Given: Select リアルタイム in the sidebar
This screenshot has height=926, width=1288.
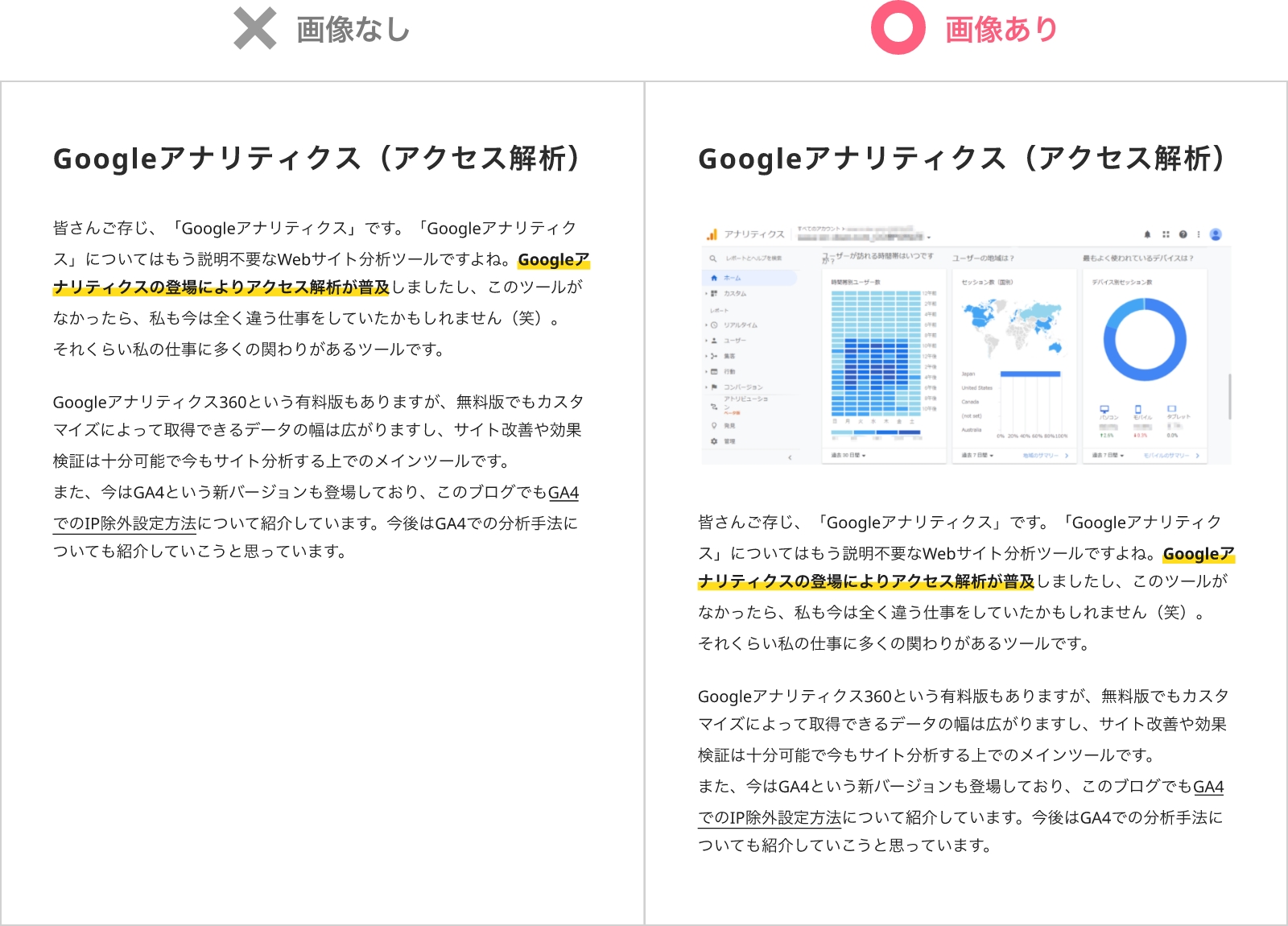Looking at the screenshot, I should click(741, 325).
